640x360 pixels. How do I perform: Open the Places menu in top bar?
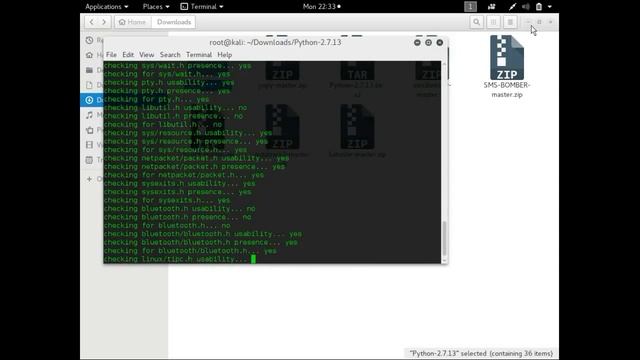click(x=156, y=7)
